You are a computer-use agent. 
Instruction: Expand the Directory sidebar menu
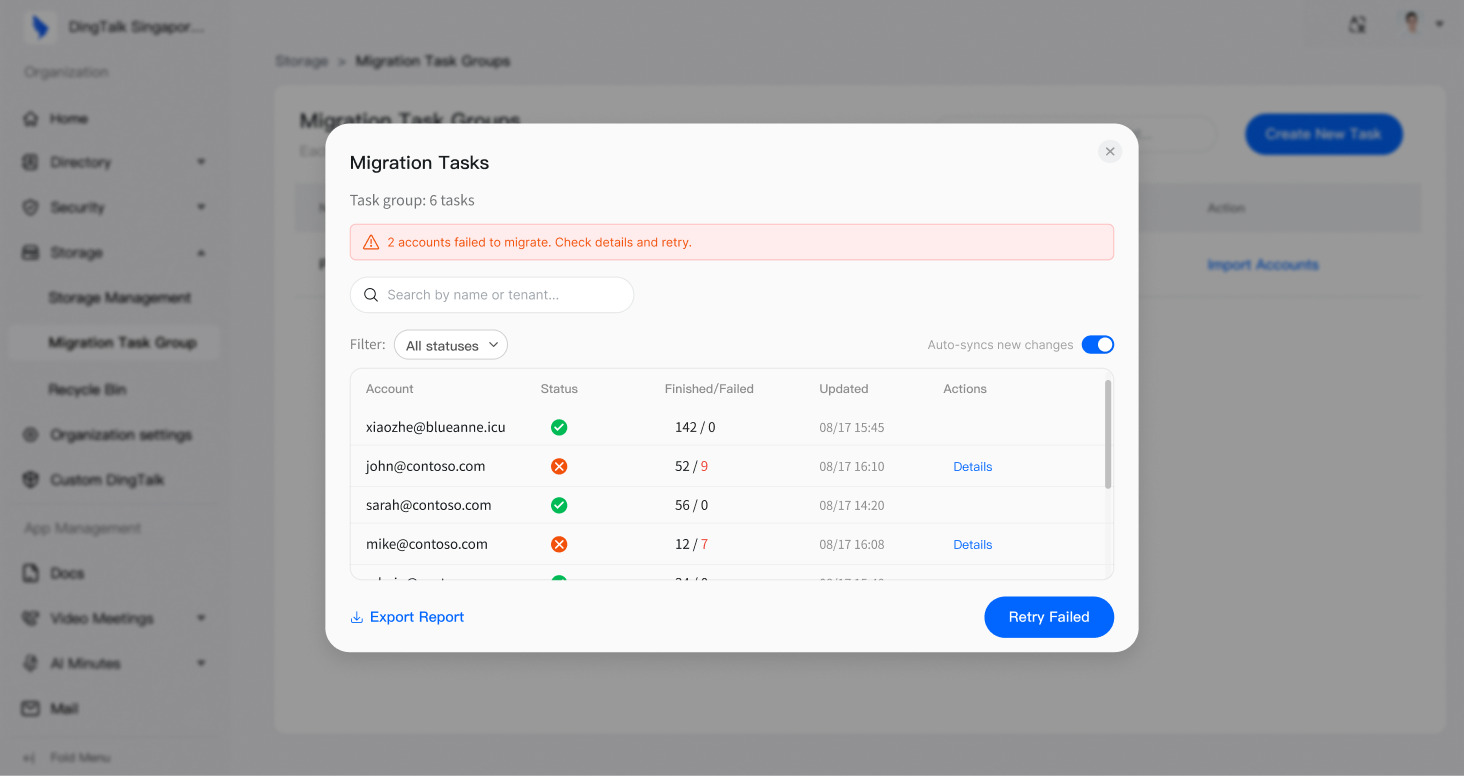click(114, 162)
